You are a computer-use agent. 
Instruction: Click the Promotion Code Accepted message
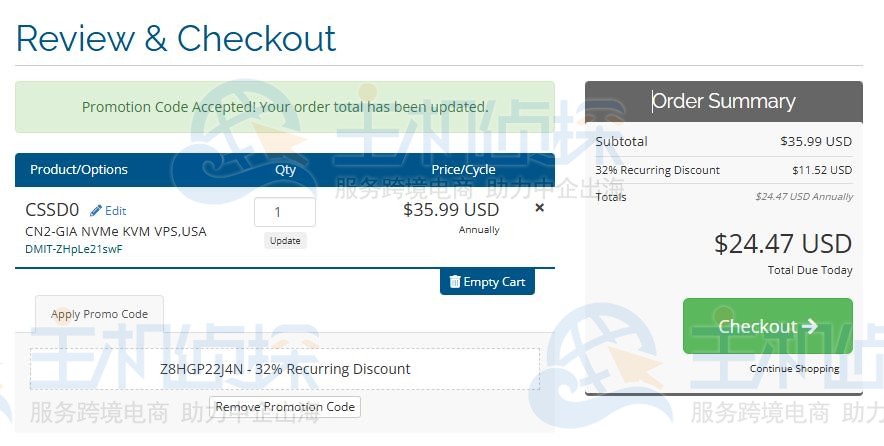(285, 107)
